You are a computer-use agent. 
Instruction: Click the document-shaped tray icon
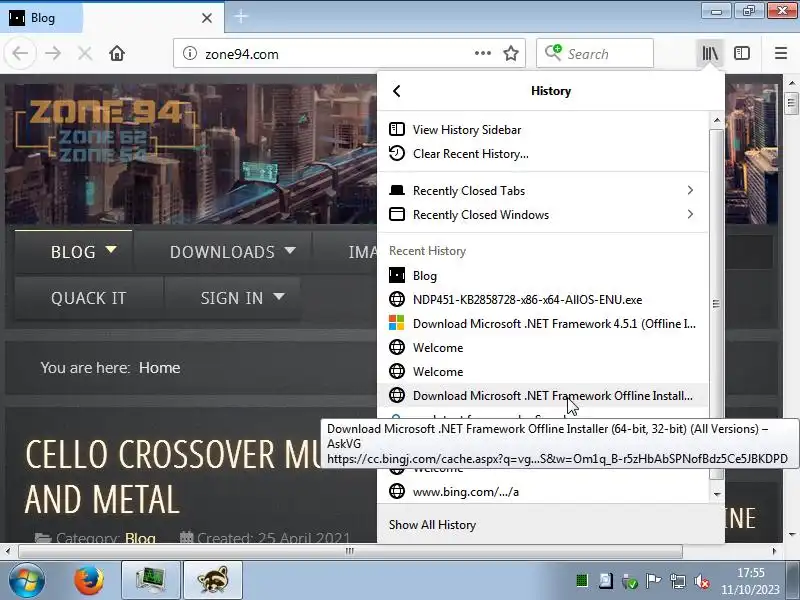tap(606, 580)
